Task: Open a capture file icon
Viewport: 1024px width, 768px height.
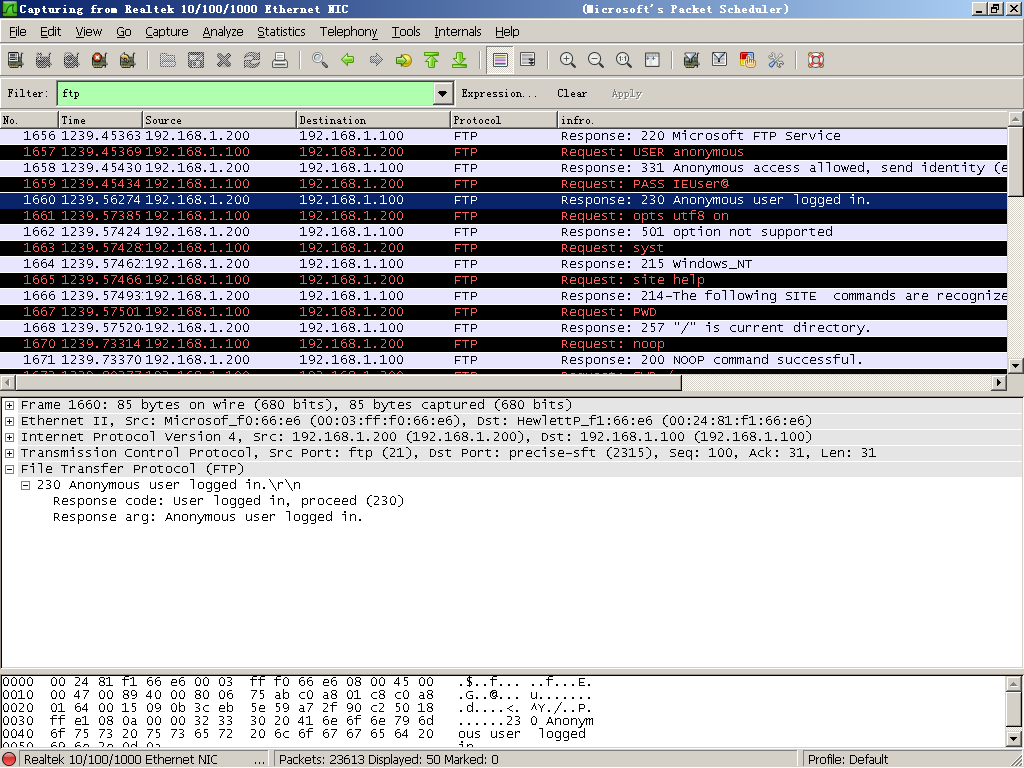Action: [x=168, y=60]
